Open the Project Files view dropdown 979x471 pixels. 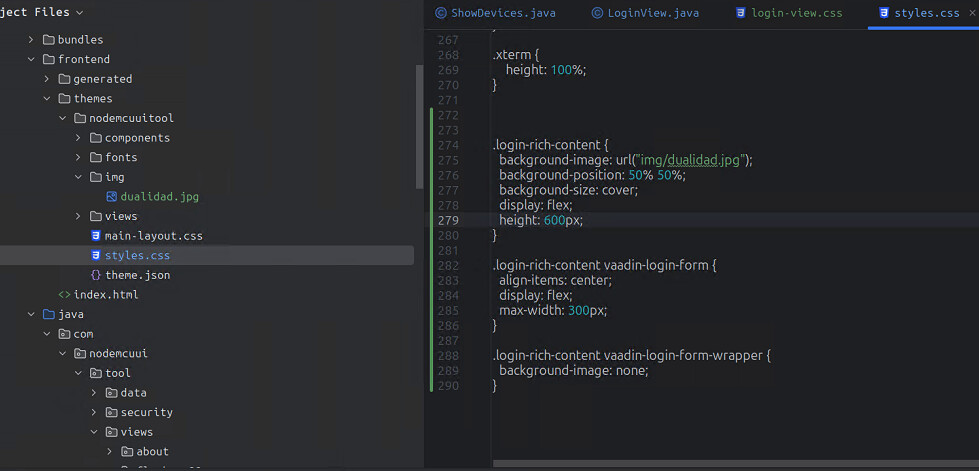[x=79, y=12]
